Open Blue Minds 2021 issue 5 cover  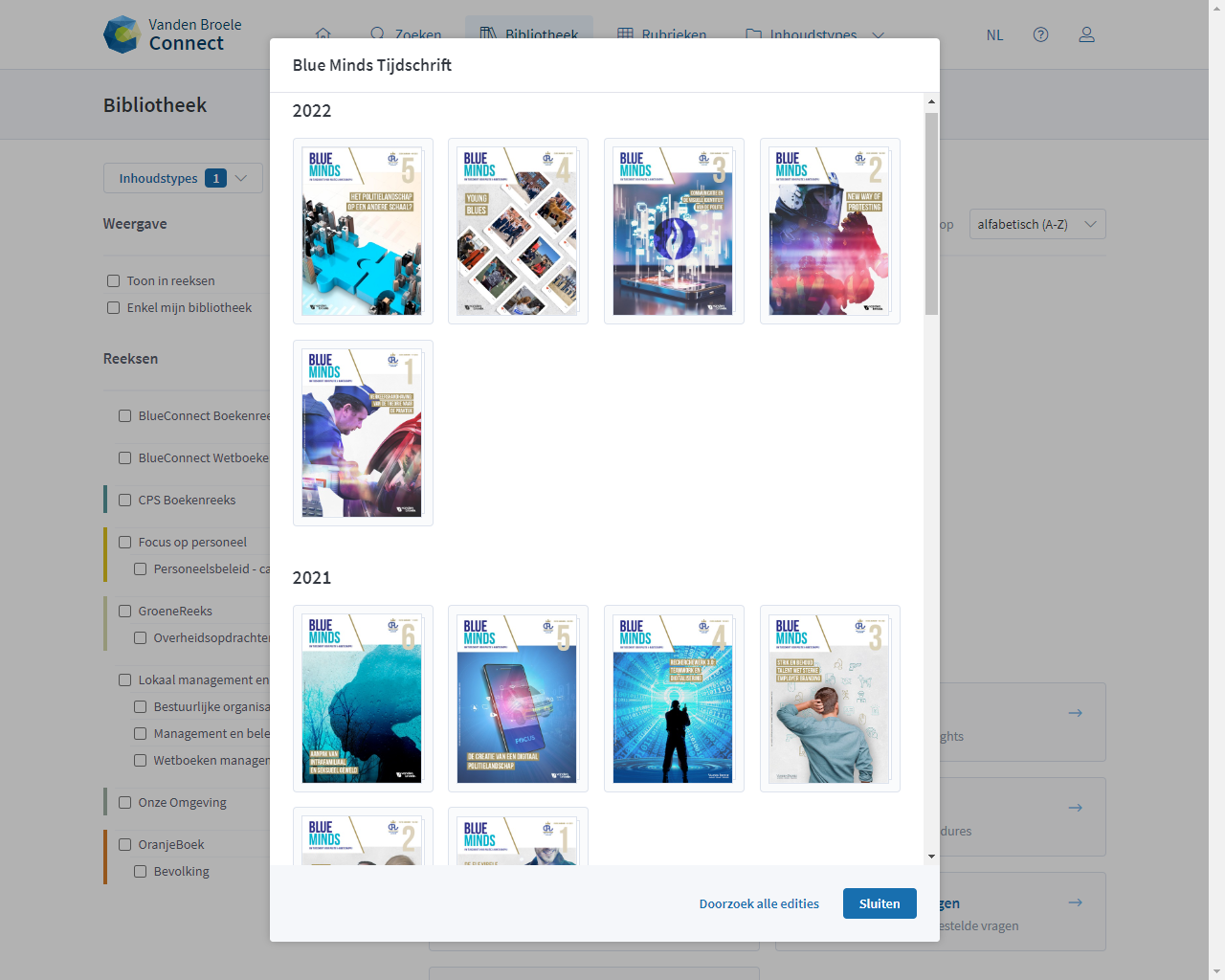tap(518, 699)
